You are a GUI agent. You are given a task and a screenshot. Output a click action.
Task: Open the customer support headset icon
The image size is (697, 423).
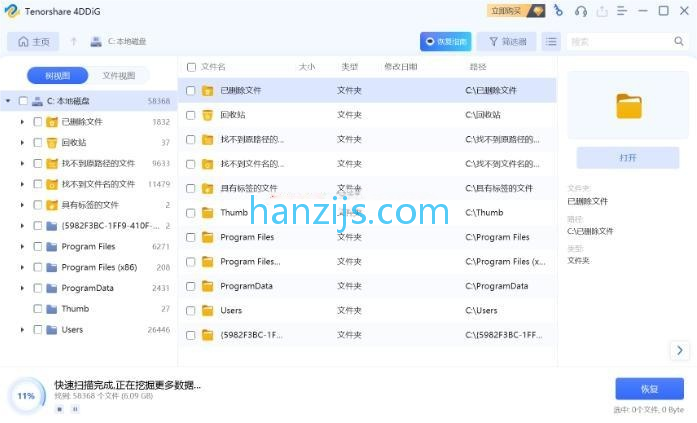(581, 11)
